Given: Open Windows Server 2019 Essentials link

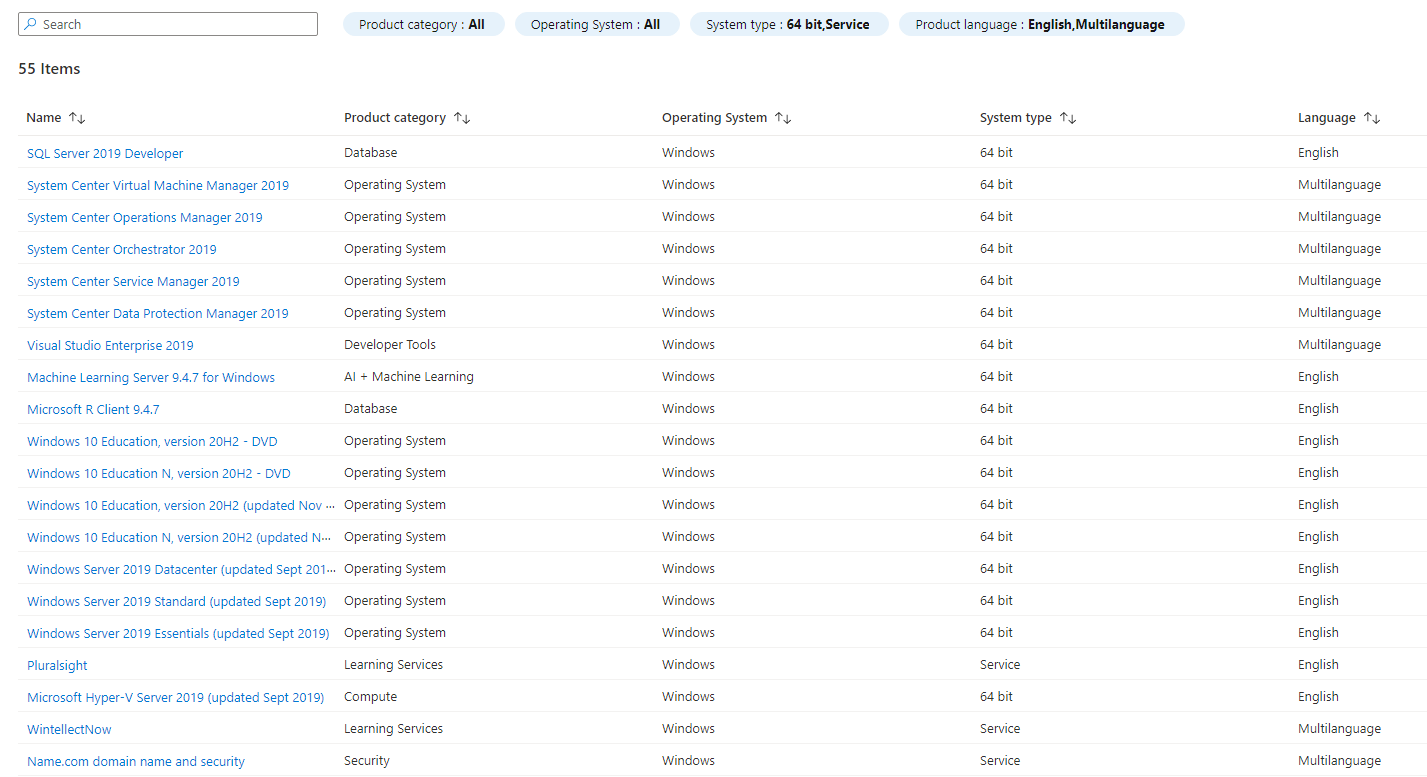Looking at the screenshot, I should click(x=178, y=633).
